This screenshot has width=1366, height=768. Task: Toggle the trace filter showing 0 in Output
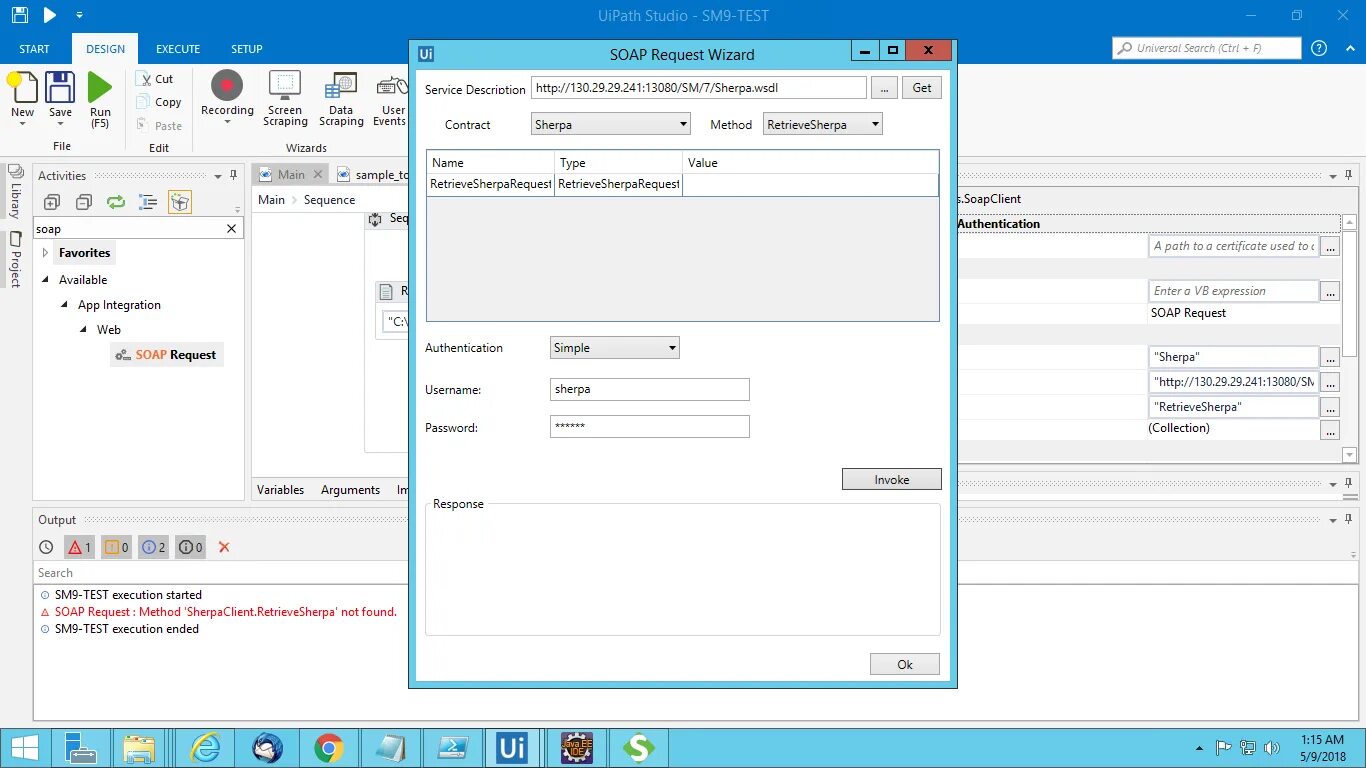point(191,547)
